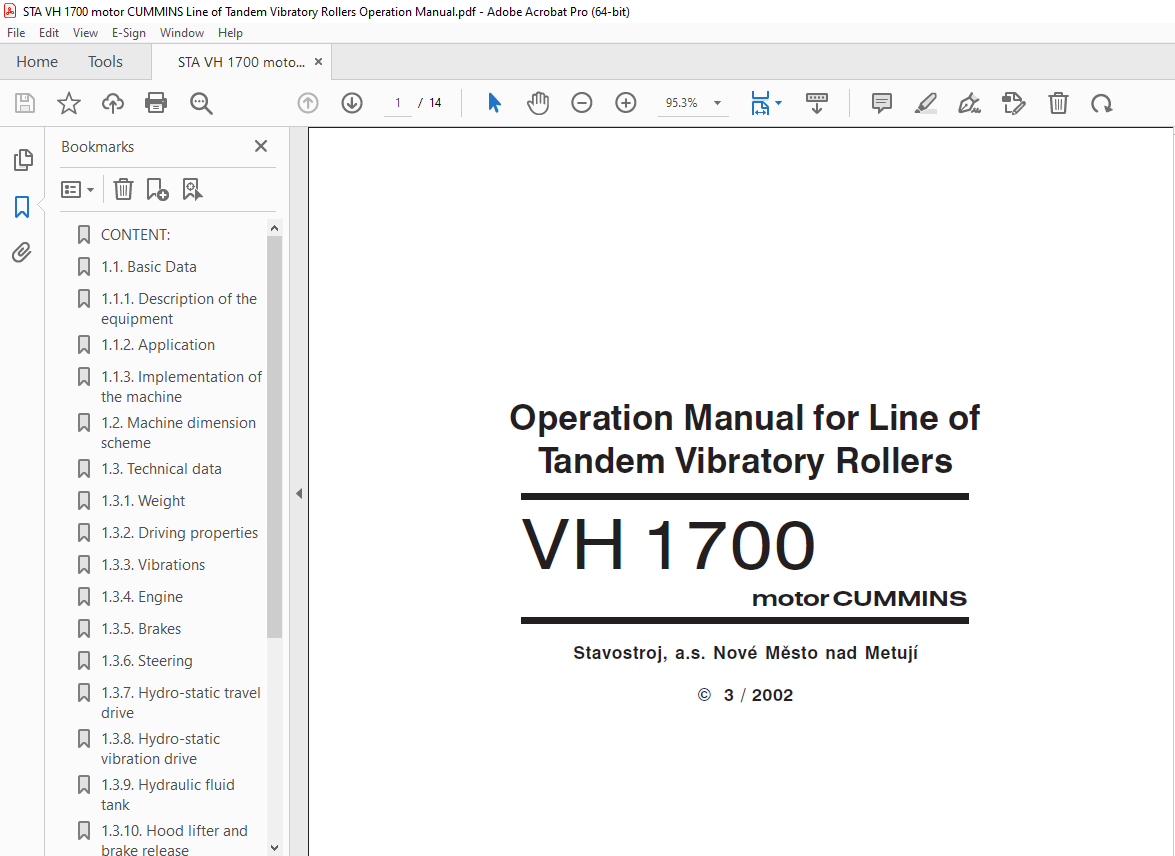Screen dimensions: 1175x856
Task: Zoom out with minus circle icon
Action: (x=582, y=103)
